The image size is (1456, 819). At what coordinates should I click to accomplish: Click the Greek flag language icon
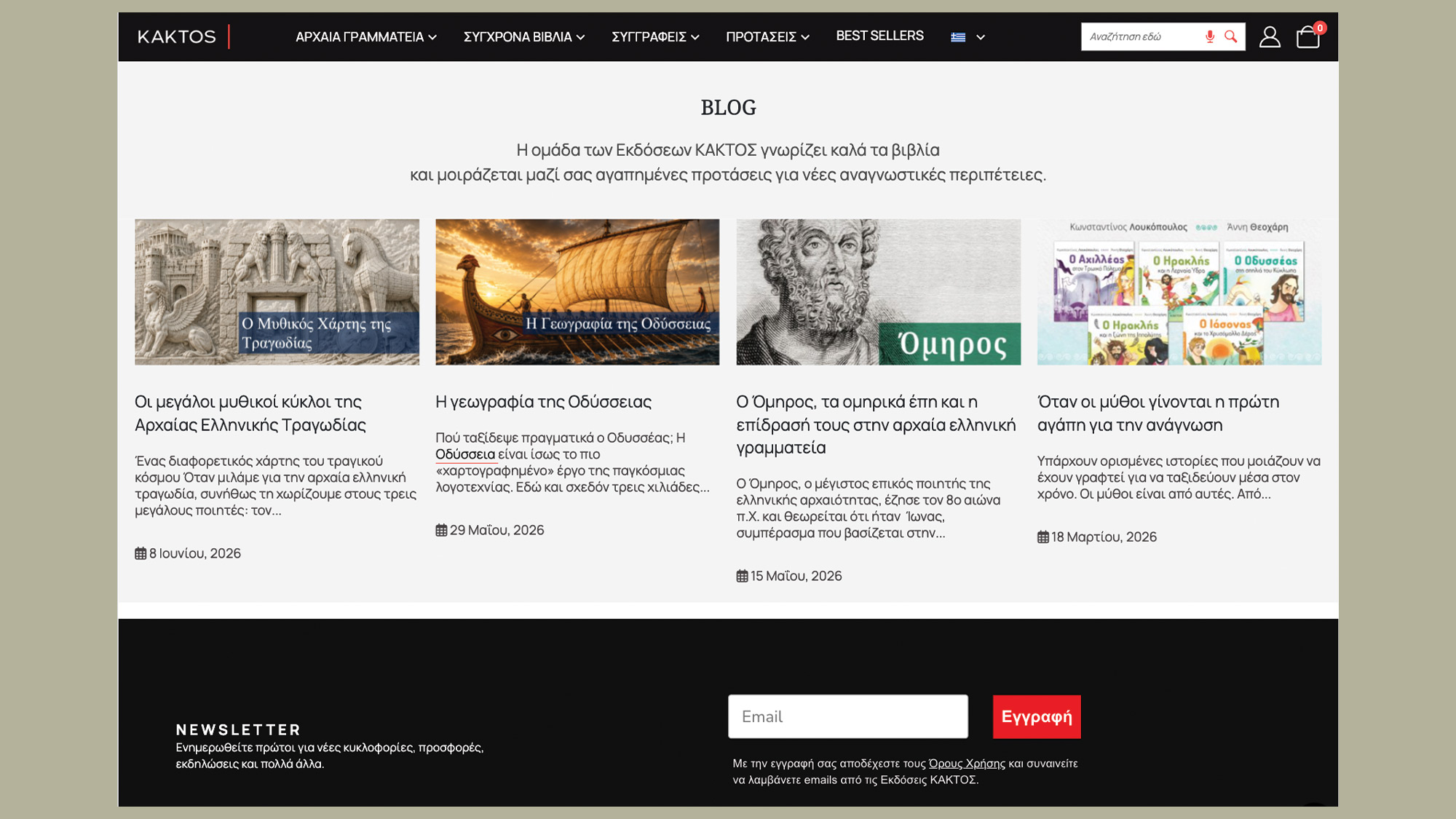tap(958, 37)
